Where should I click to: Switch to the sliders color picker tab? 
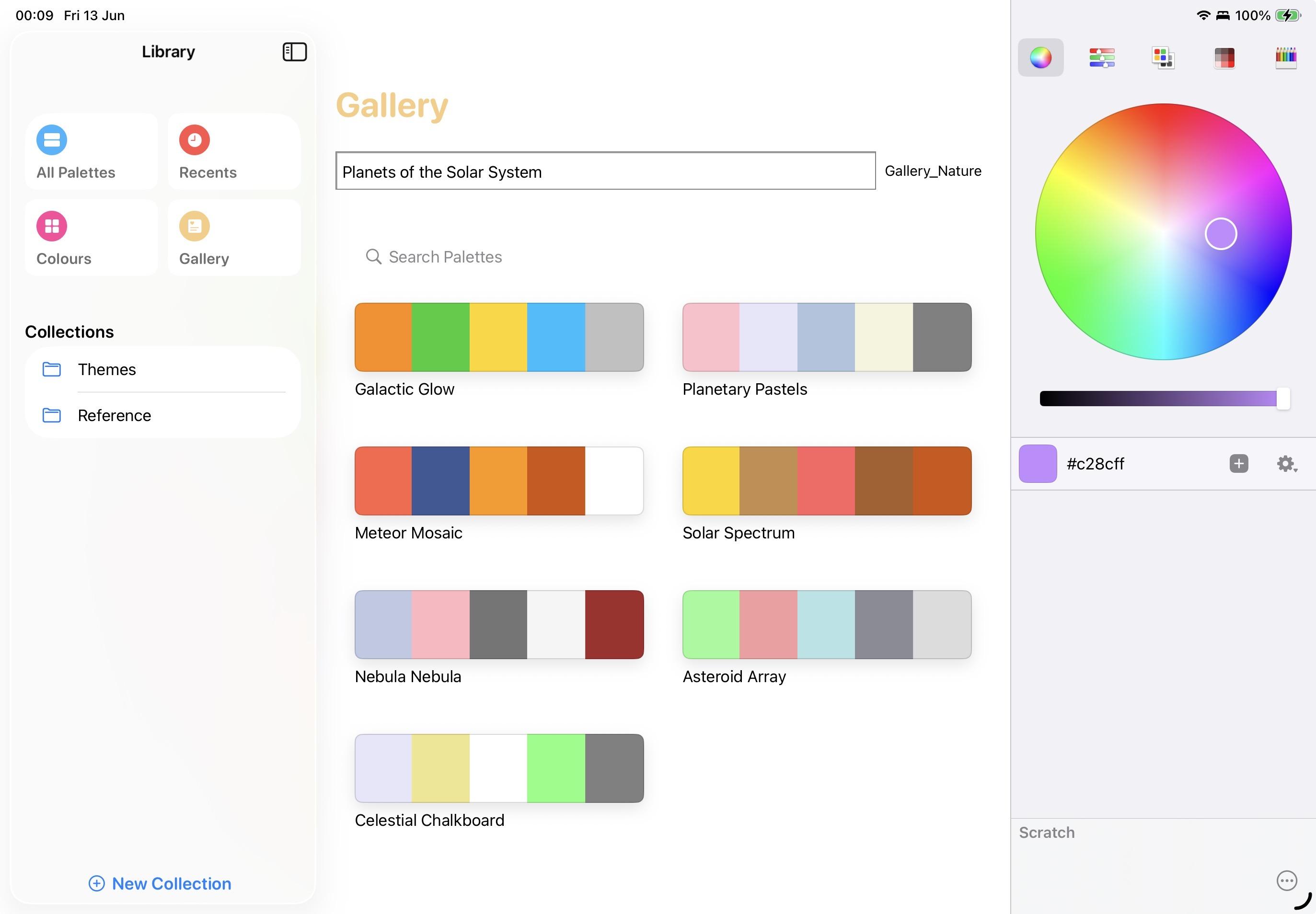(1102, 57)
